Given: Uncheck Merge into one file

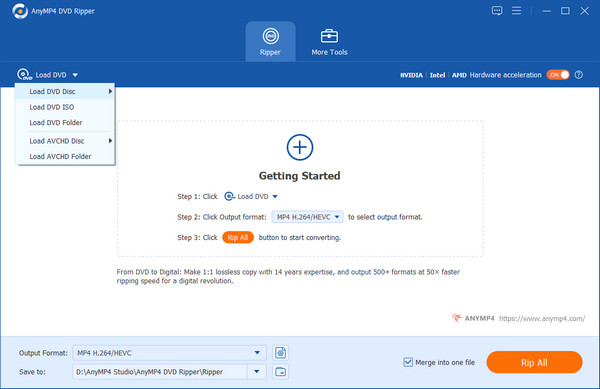Looking at the screenshot, I should (x=408, y=362).
